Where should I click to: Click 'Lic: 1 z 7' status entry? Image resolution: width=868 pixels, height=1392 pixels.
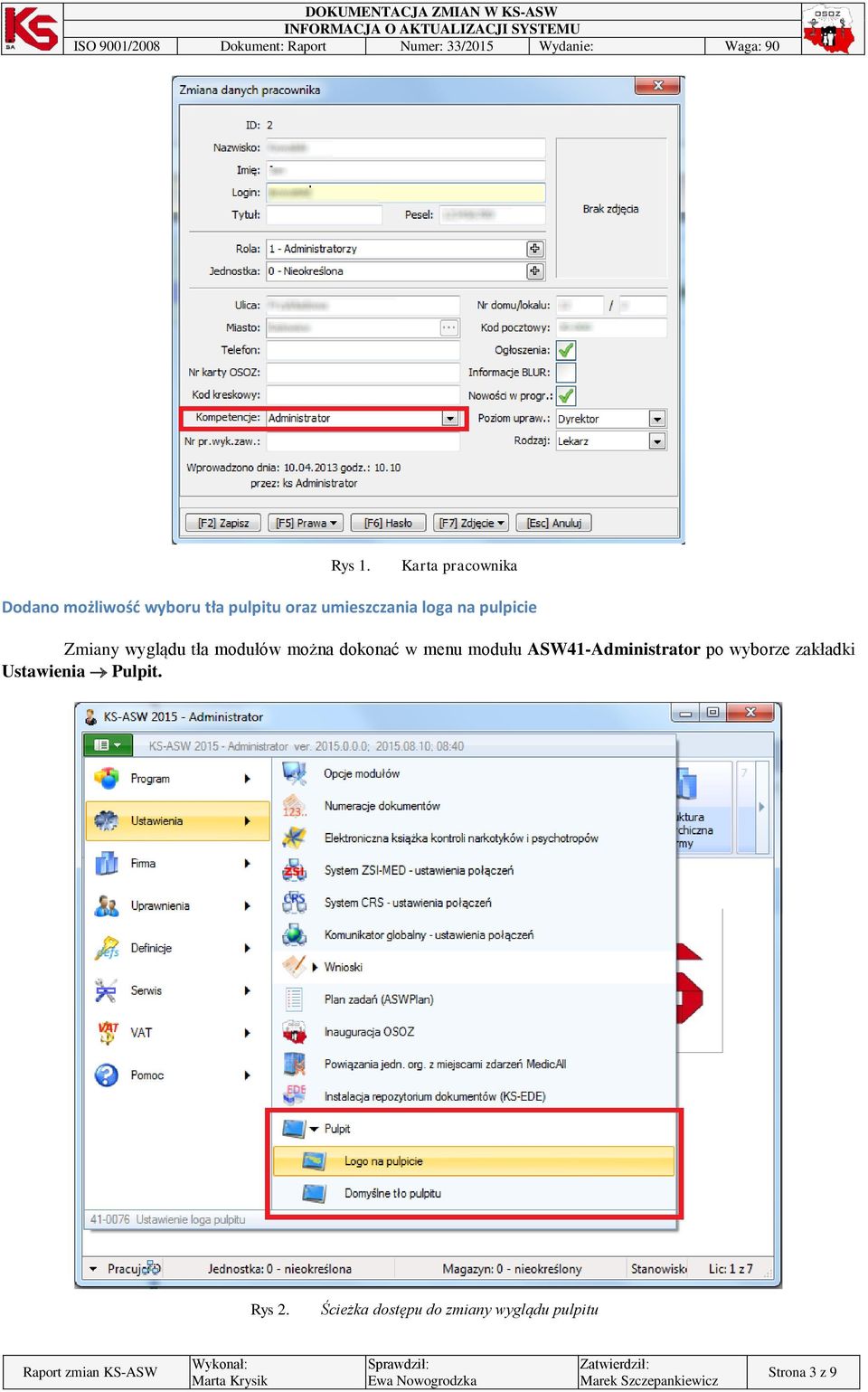click(x=731, y=1269)
